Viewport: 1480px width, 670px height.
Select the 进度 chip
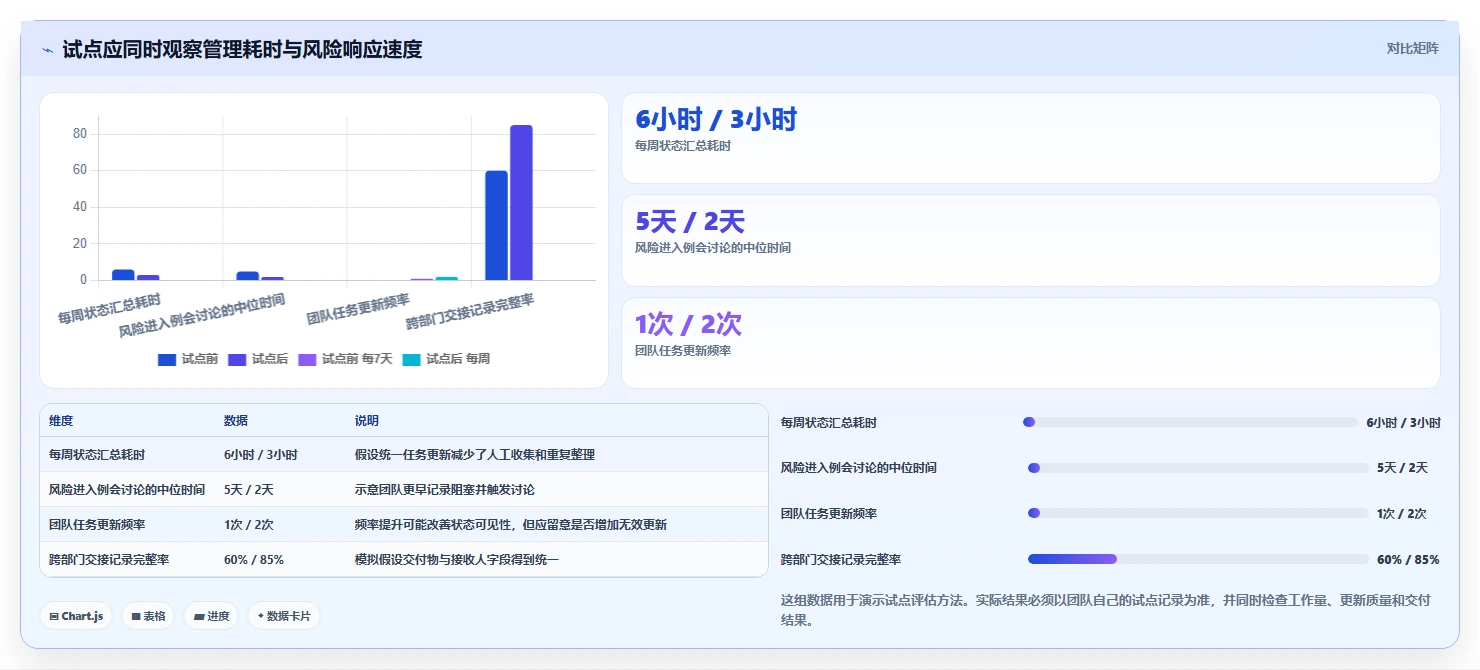click(x=211, y=616)
